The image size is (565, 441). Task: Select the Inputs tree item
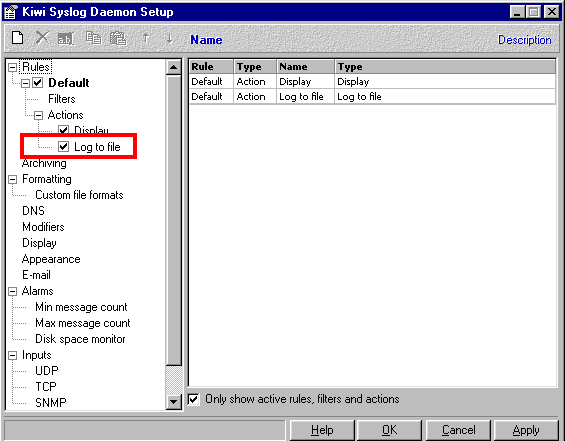coord(36,355)
